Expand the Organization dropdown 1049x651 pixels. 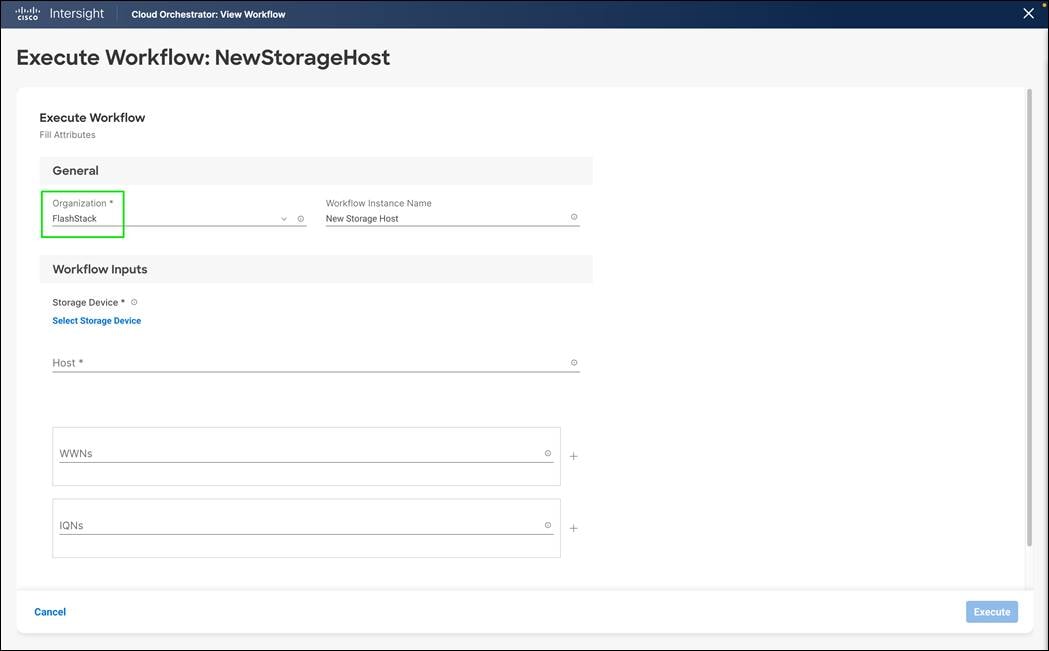click(x=283, y=218)
